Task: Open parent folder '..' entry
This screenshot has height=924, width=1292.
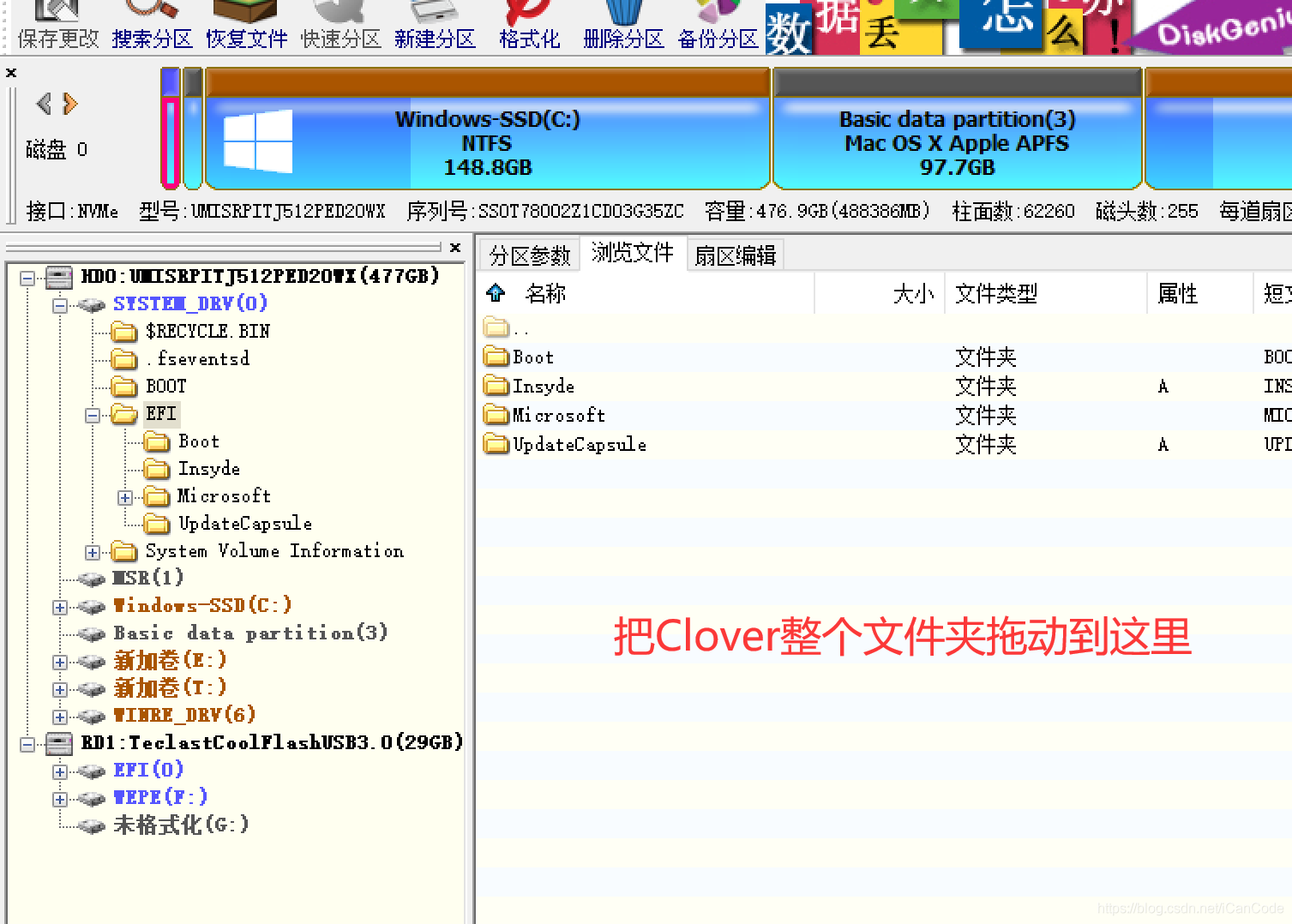Action: 506,327
